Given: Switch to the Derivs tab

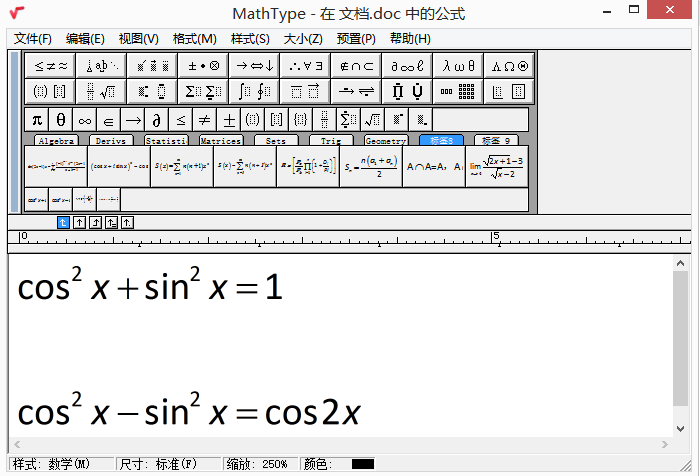Looking at the screenshot, I should [x=111, y=141].
